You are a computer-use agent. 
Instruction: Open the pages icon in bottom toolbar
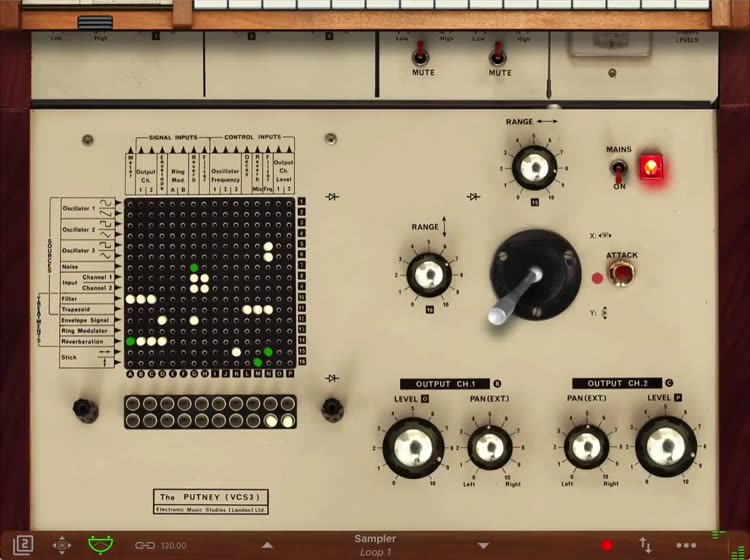(22, 545)
